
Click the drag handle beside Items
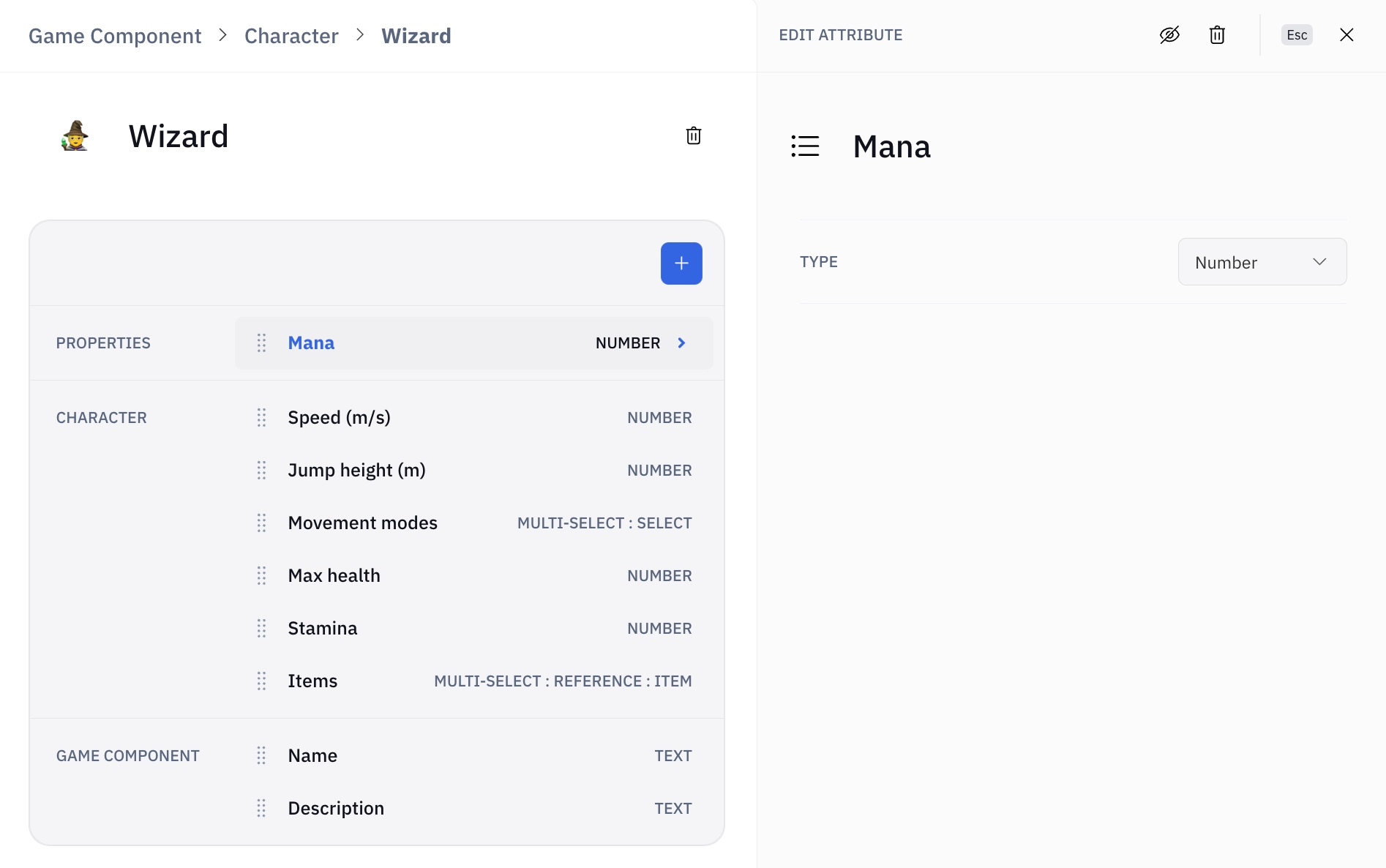pyautogui.click(x=261, y=681)
